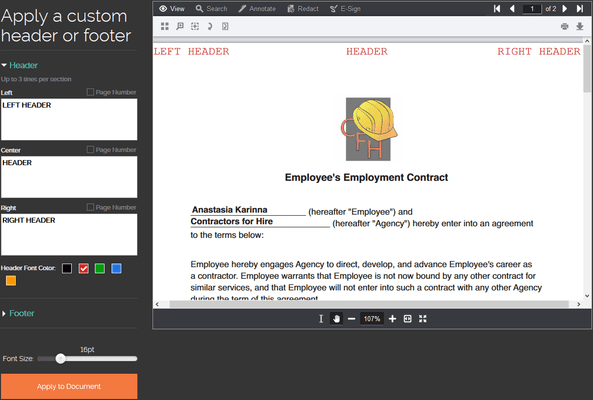Open the View menu tab

click(x=172, y=9)
